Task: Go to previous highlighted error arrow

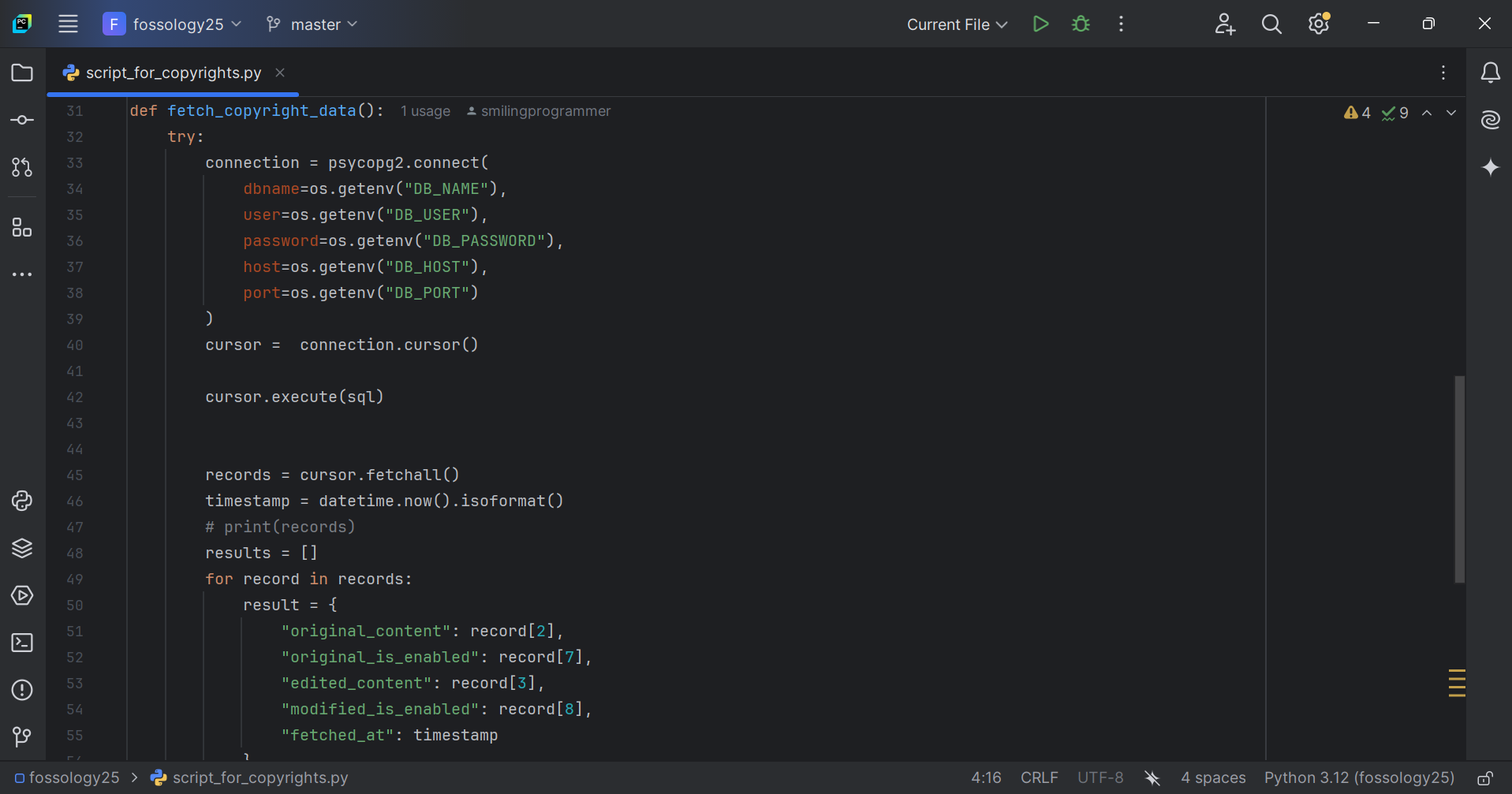Action: click(x=1427, y=113)
